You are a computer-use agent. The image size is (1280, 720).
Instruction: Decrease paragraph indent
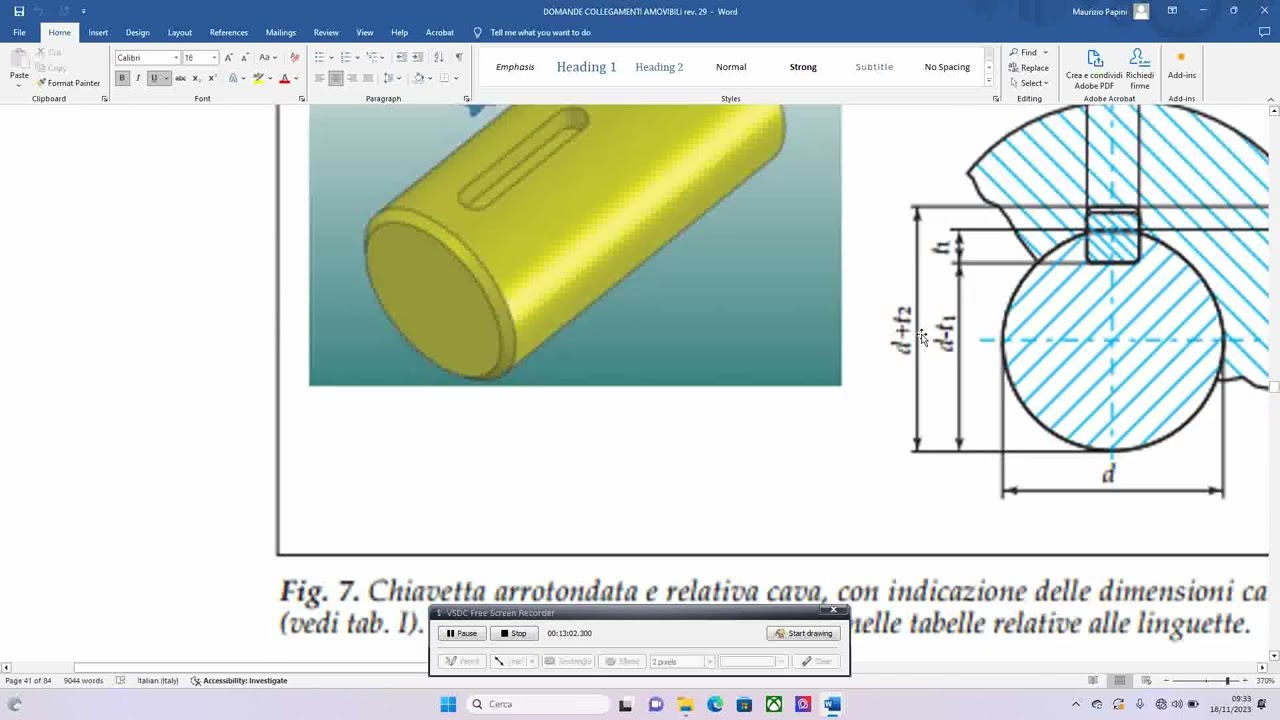click(x=401, y=57)
